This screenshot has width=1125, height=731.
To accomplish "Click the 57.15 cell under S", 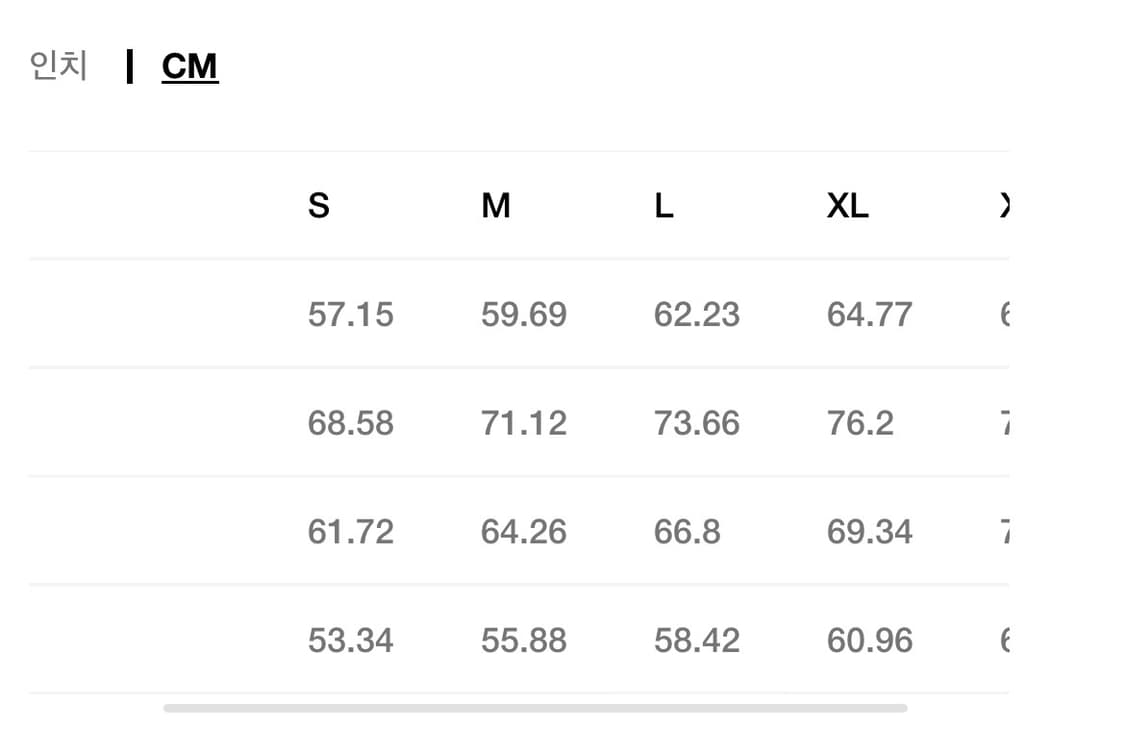I will coord(350,315).
